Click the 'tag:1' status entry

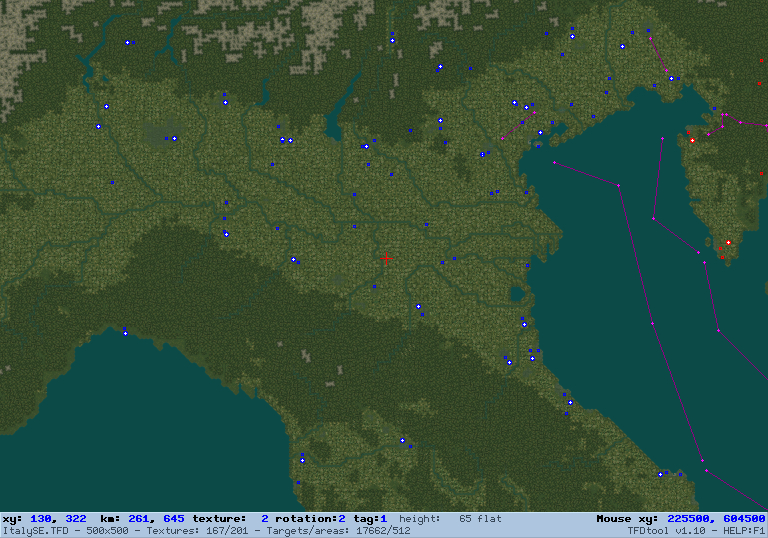click(370, 519)
